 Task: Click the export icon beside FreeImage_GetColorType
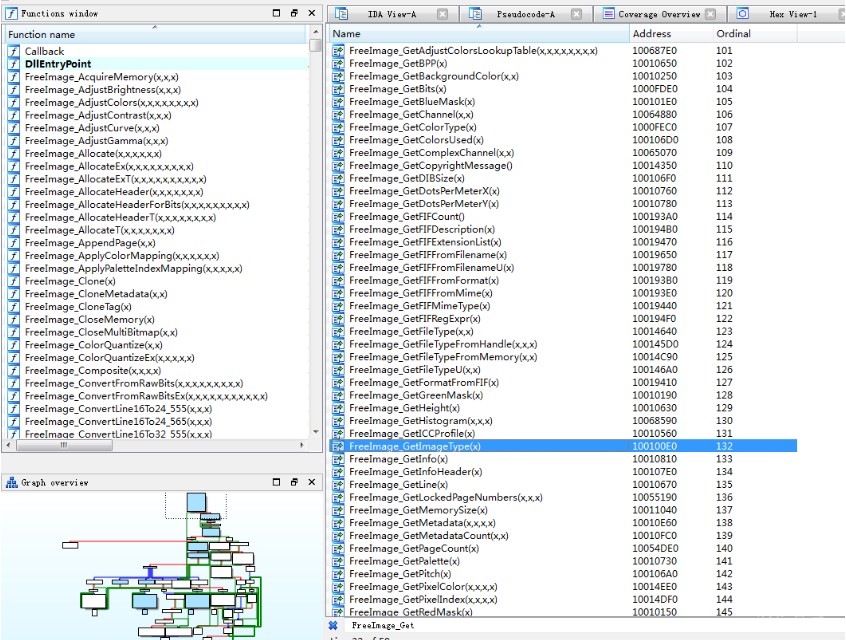coord(338,127)
